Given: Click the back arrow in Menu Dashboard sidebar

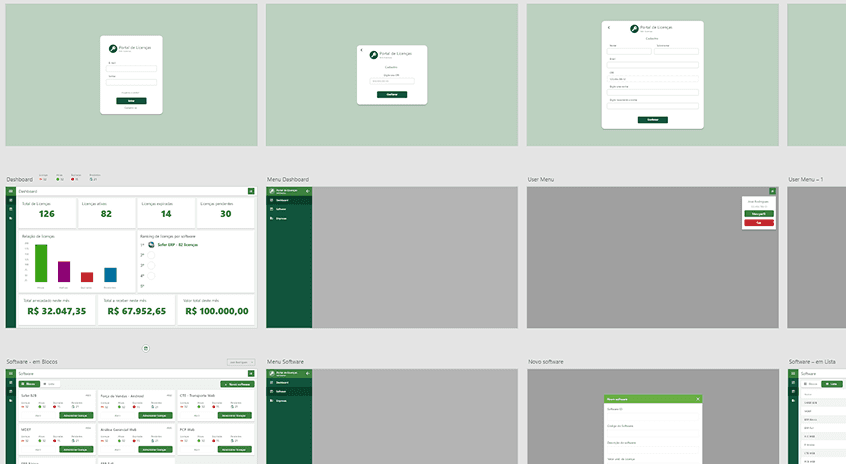Looking at the screenshot, I should pyautogui.click(x=308, y=191).
